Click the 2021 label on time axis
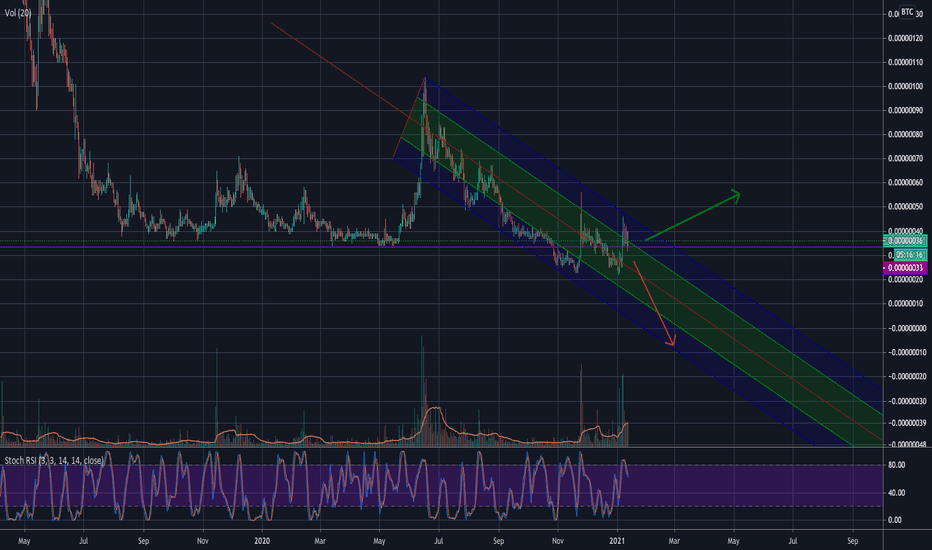 [x=618, y=541]
